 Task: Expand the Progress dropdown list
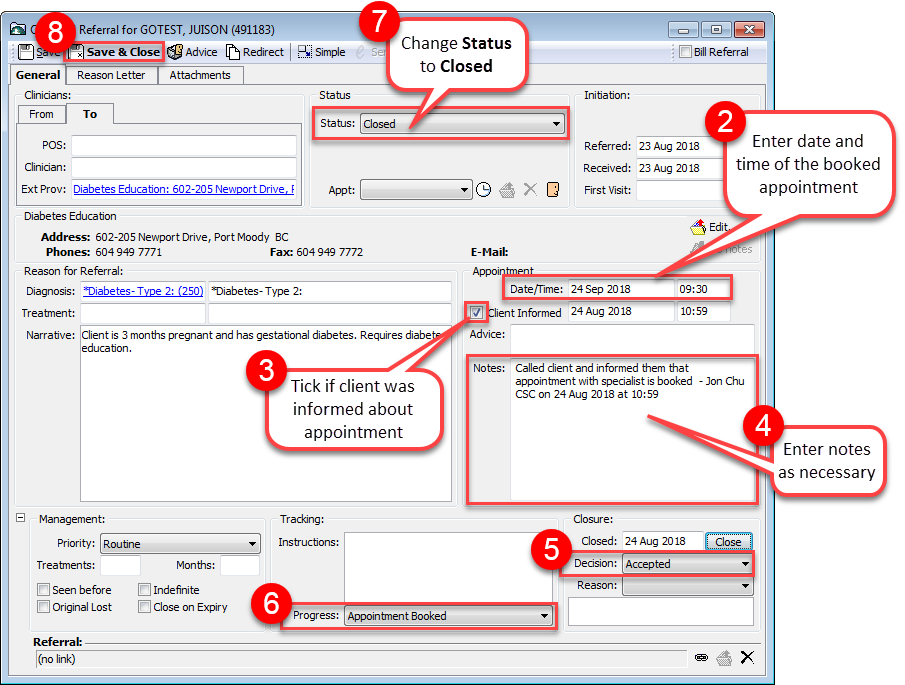coord(448,616)
